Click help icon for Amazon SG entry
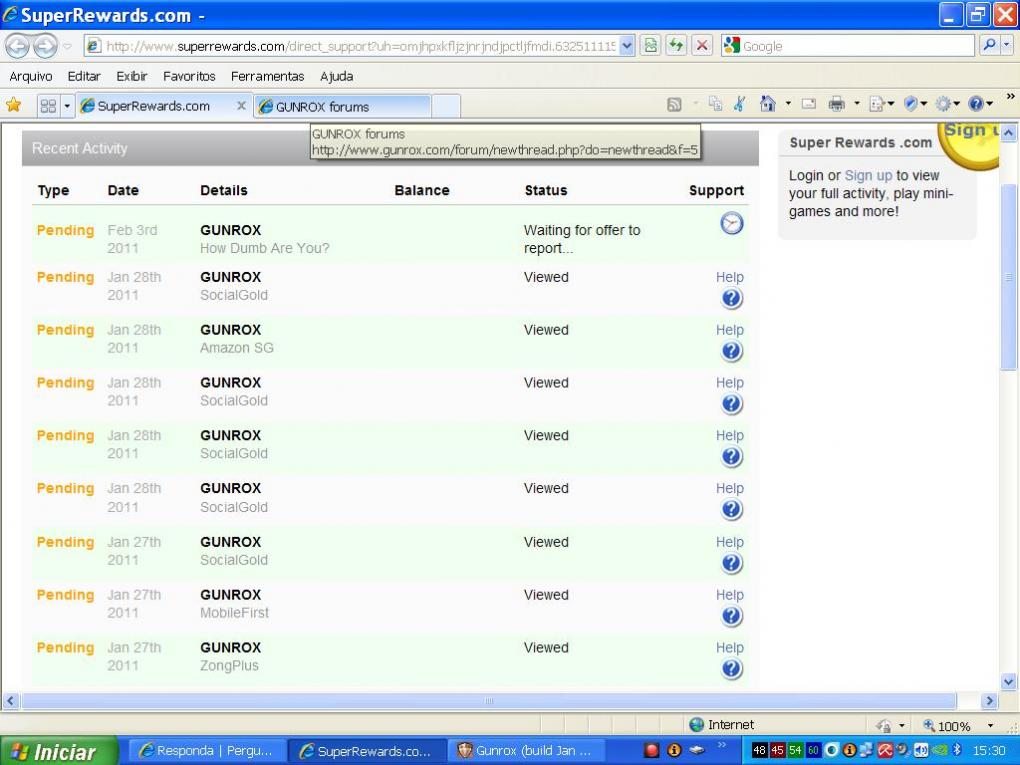The width and height of the screenshot is (1020, 765). [x=731, y=350]
